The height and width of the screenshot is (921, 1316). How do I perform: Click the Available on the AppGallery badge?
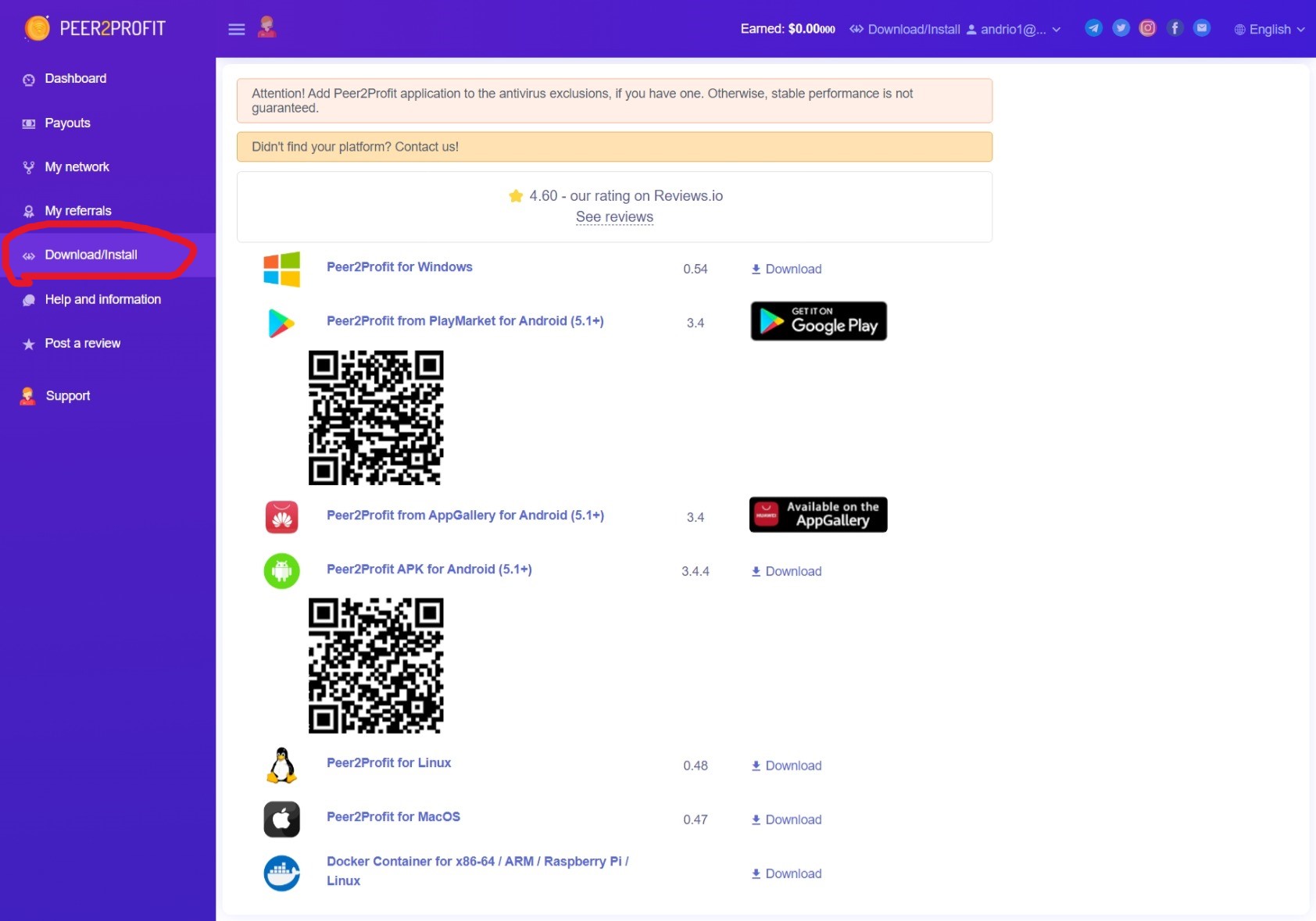coord(818,515)
